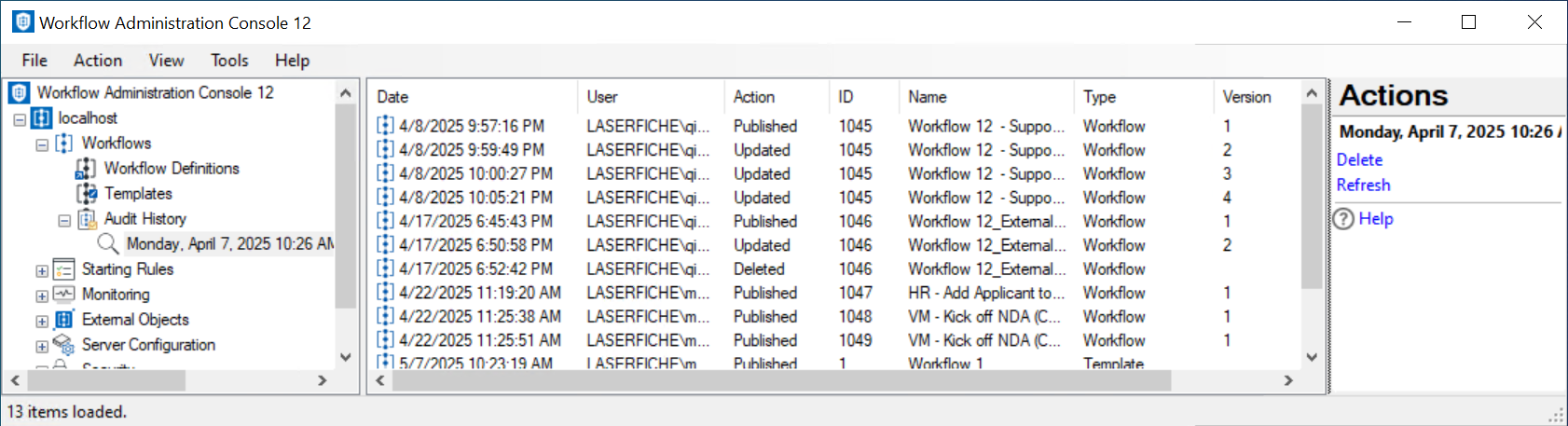Open the Tools menu

click(229, 61)
